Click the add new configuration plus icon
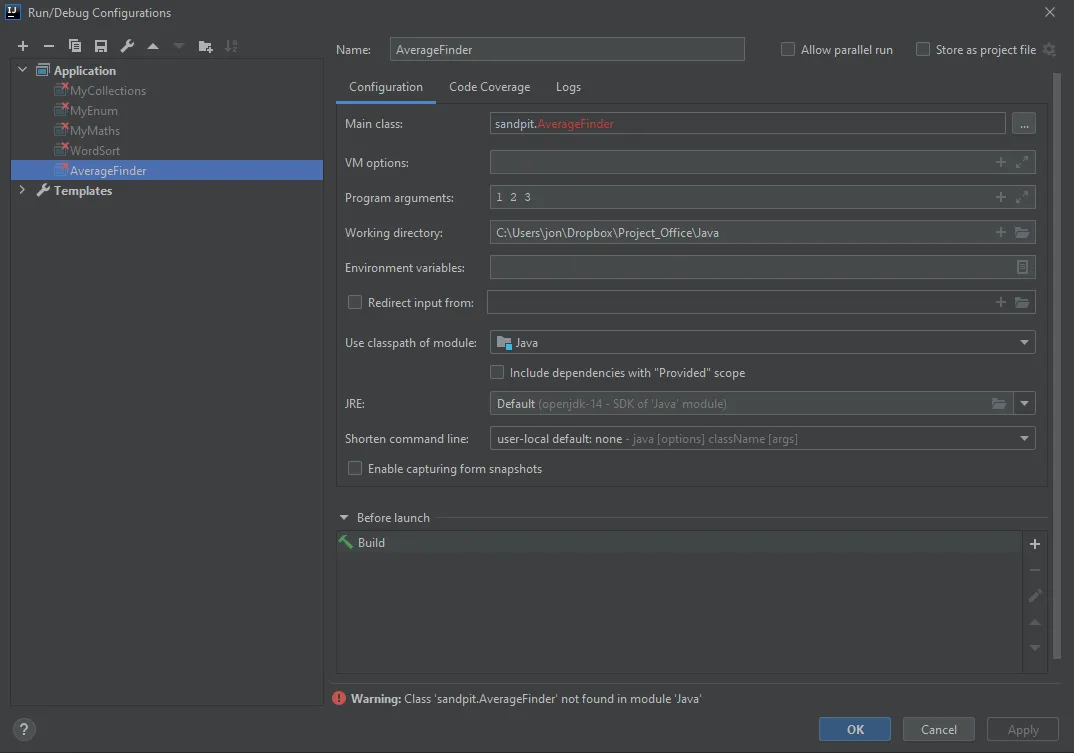This screenshot has height=753, width=1074. pos(23,46)
